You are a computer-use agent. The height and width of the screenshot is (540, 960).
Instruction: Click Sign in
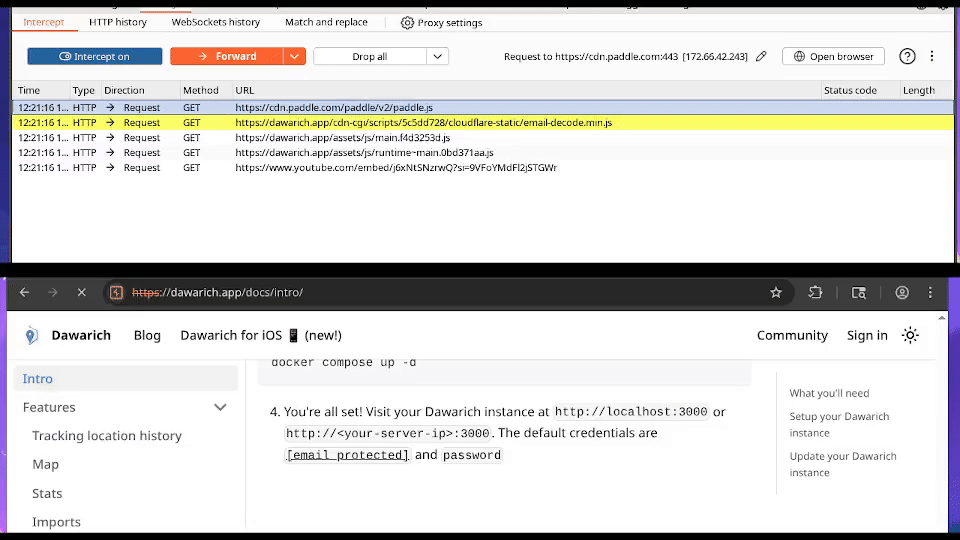coord(867,336)
